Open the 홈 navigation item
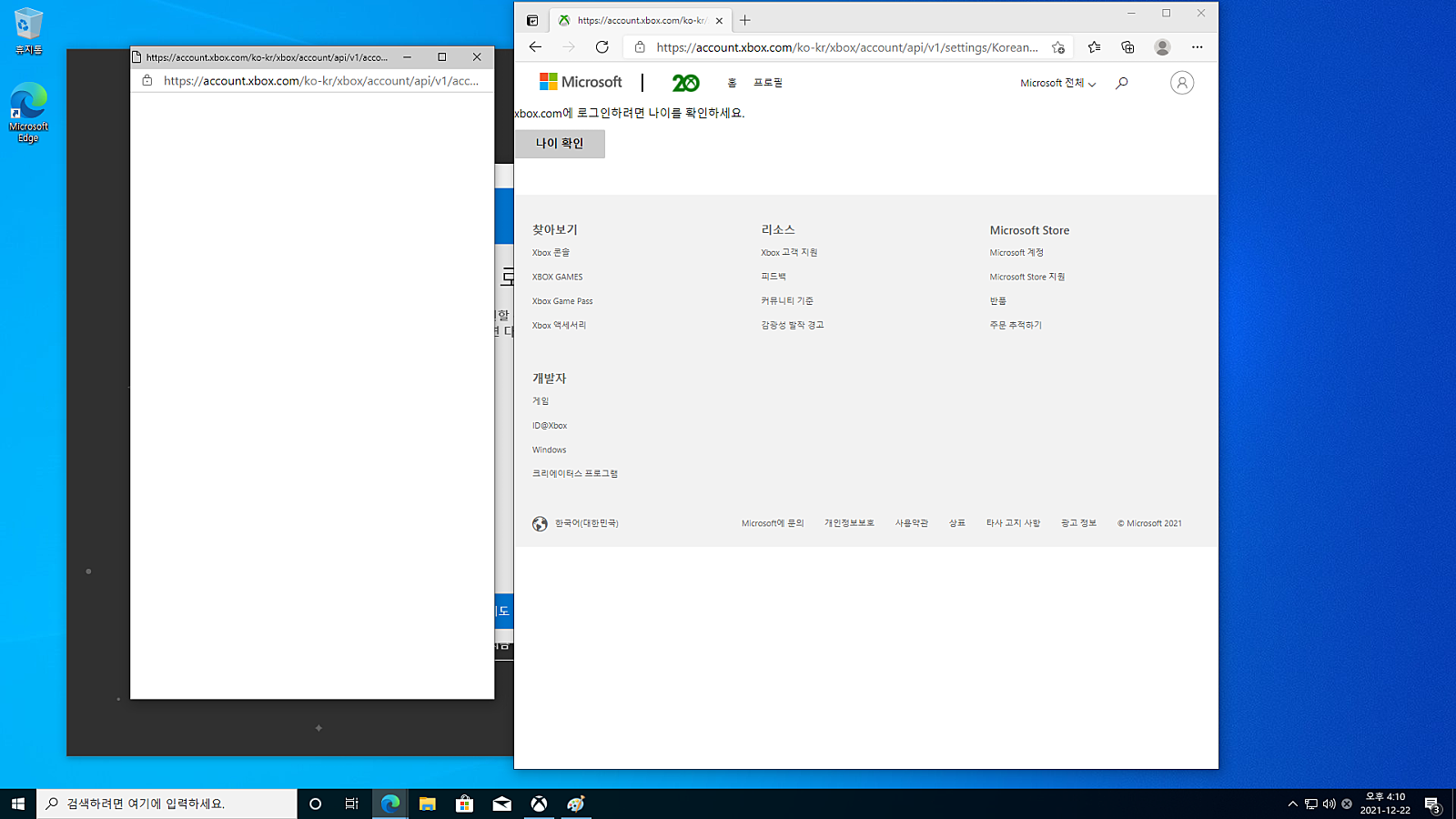Screen dimensions: 1456x819 coord(732,83)
